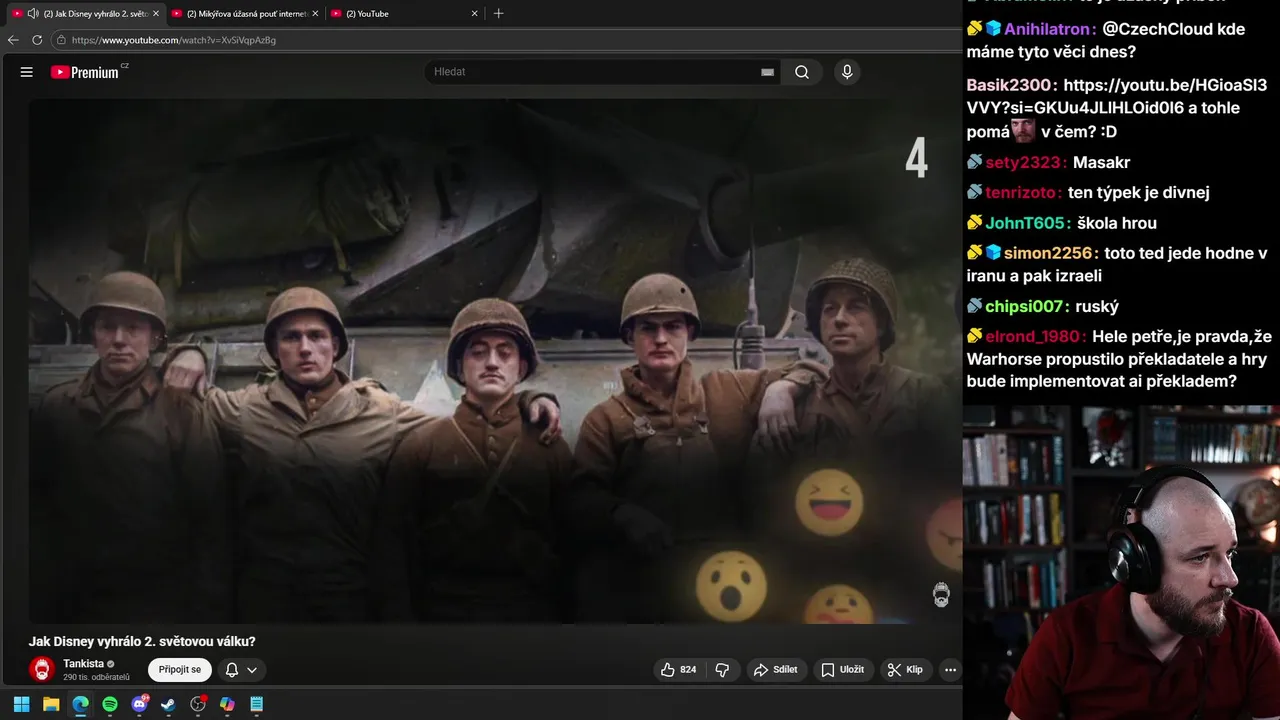Toggle the notification bell for Tankista
This screenshot has width=1280, height=720.
point(231,670)
